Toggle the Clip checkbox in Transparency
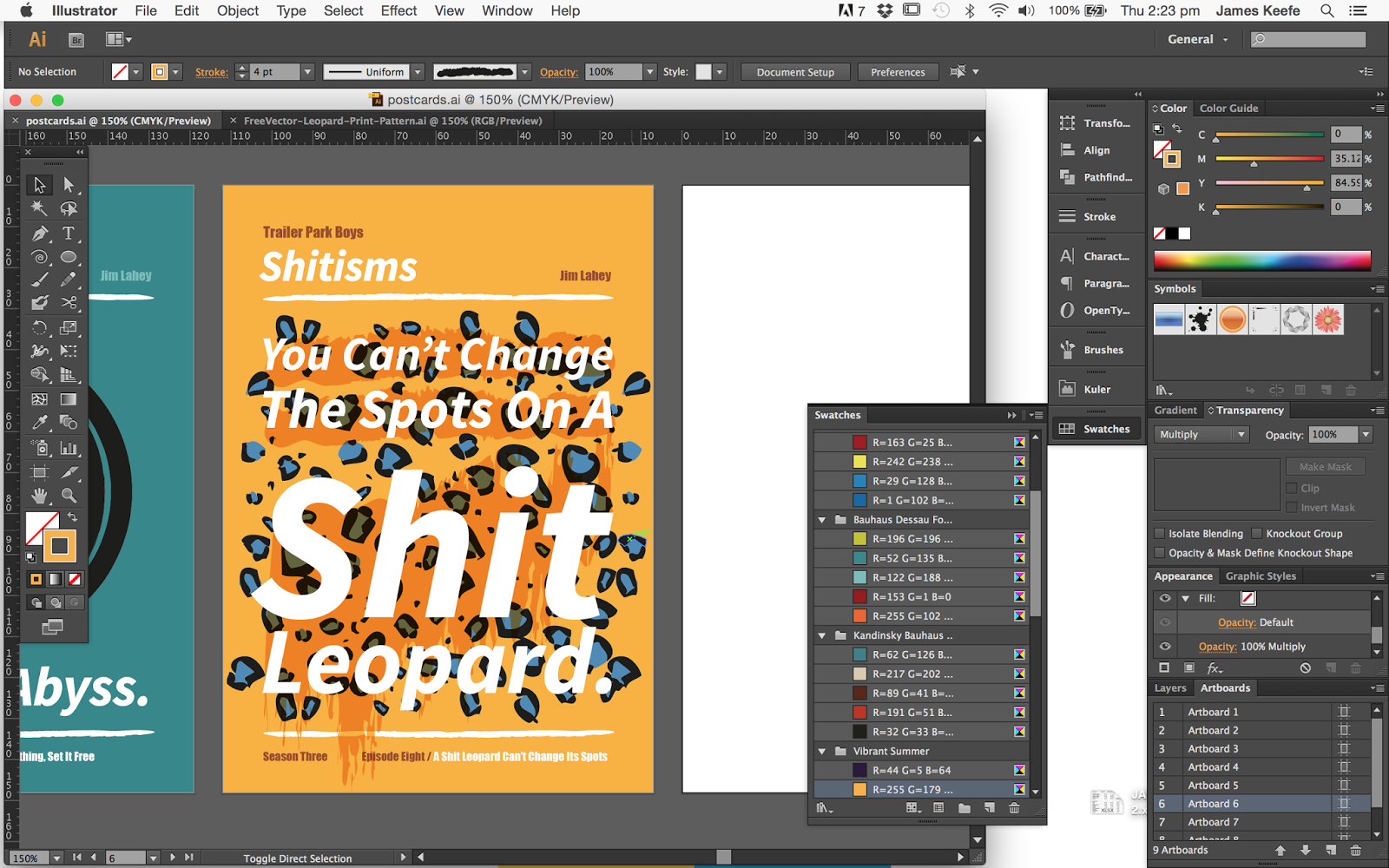1389x868 pixels. tap(1292, 488)
